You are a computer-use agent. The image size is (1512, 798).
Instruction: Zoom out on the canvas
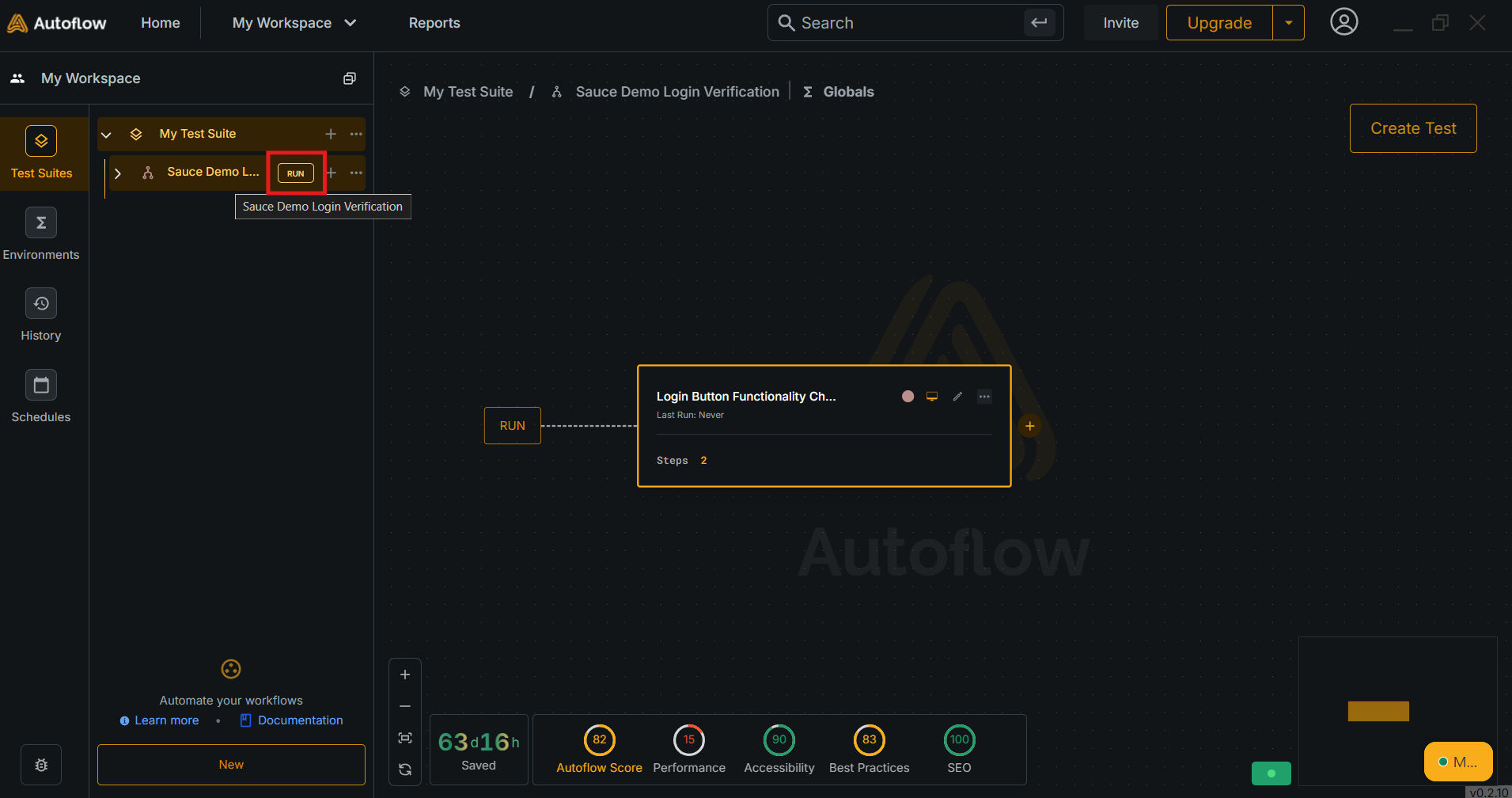point(405,706)
